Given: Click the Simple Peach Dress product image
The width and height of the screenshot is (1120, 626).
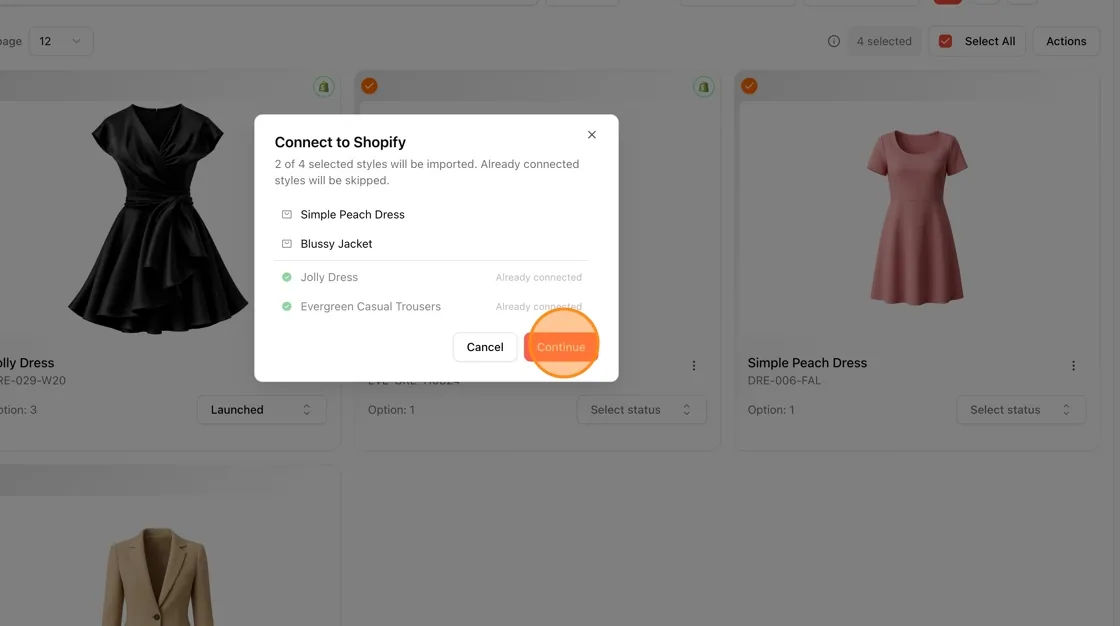Looking at the screenshot, I should point(916,217).
